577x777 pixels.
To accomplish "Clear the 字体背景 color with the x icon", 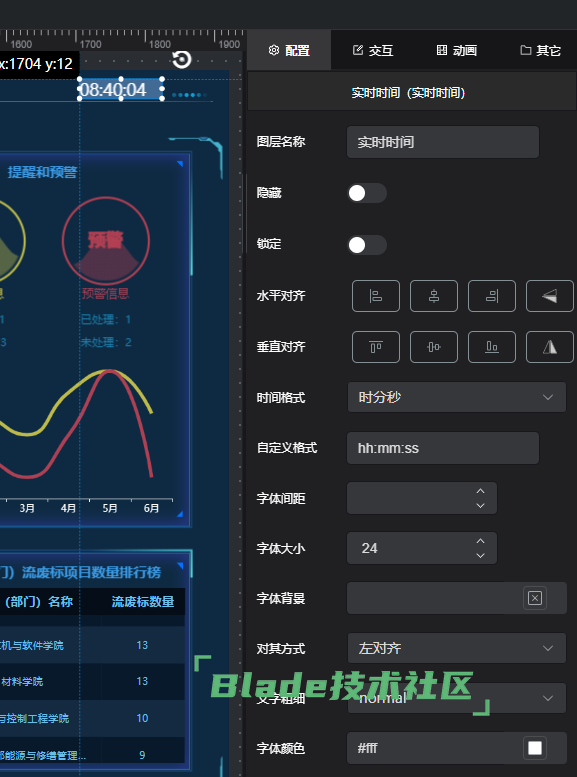I will click(x=535, y=598).
